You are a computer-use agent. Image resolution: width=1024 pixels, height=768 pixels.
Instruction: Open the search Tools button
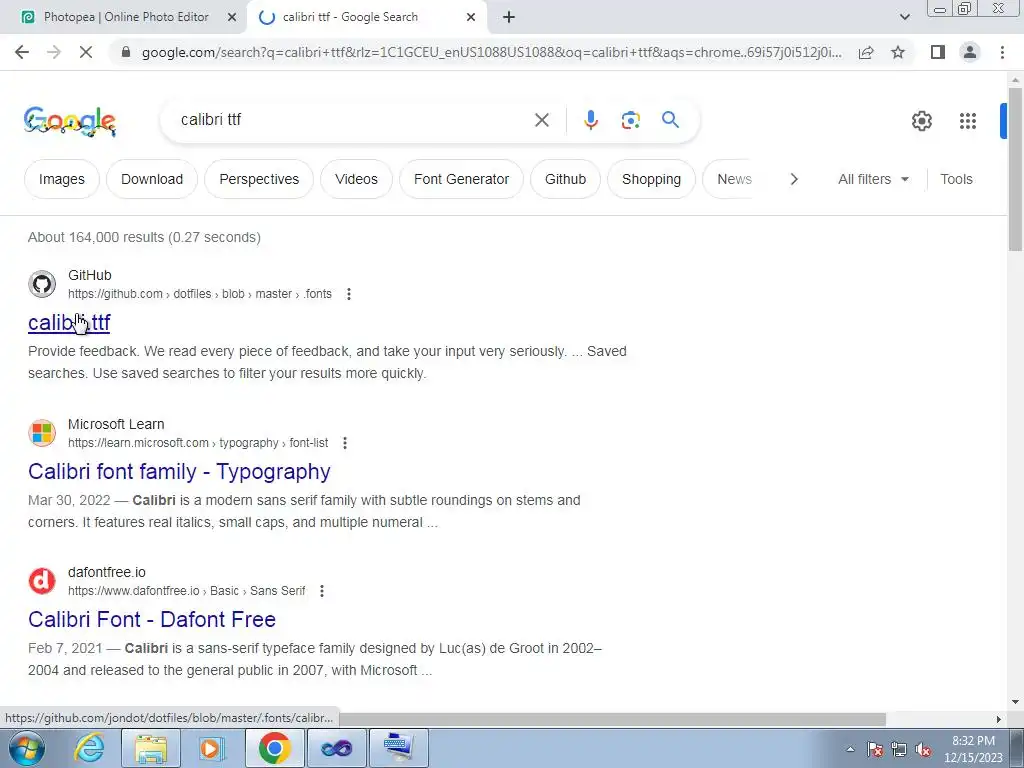[956, 179]
